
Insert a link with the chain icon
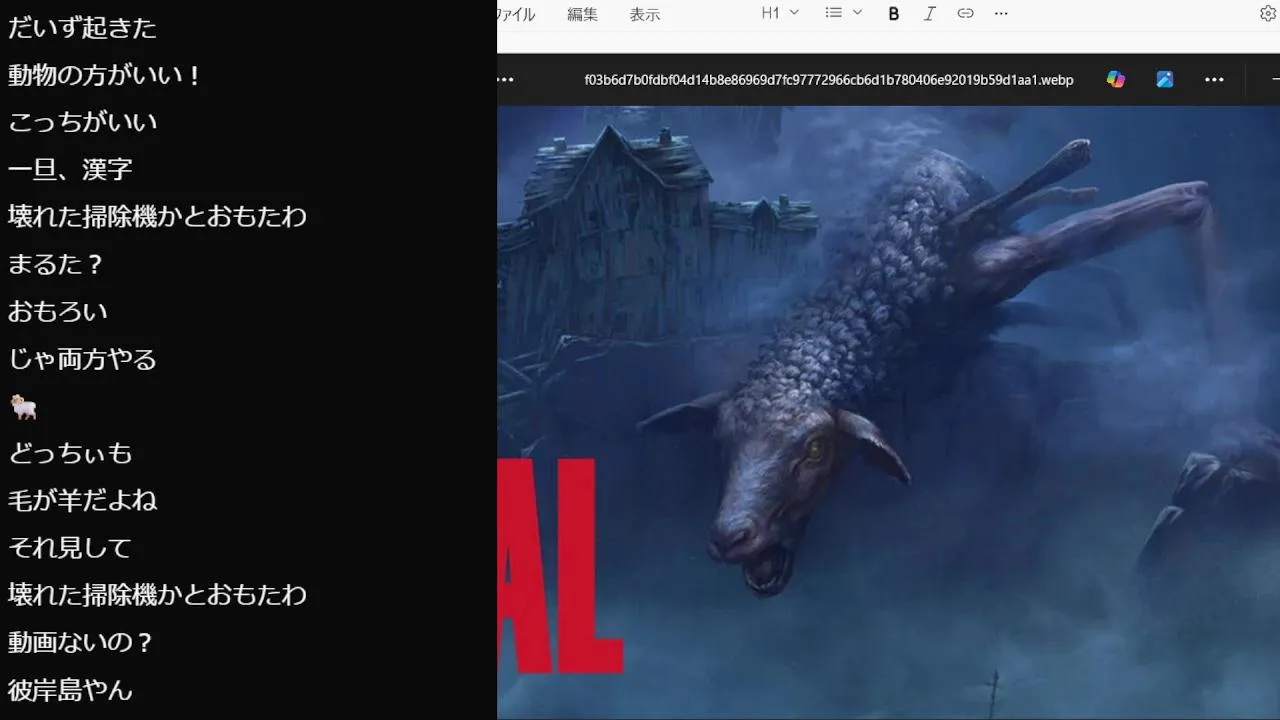pyautogui.click(x=965, y=13)
